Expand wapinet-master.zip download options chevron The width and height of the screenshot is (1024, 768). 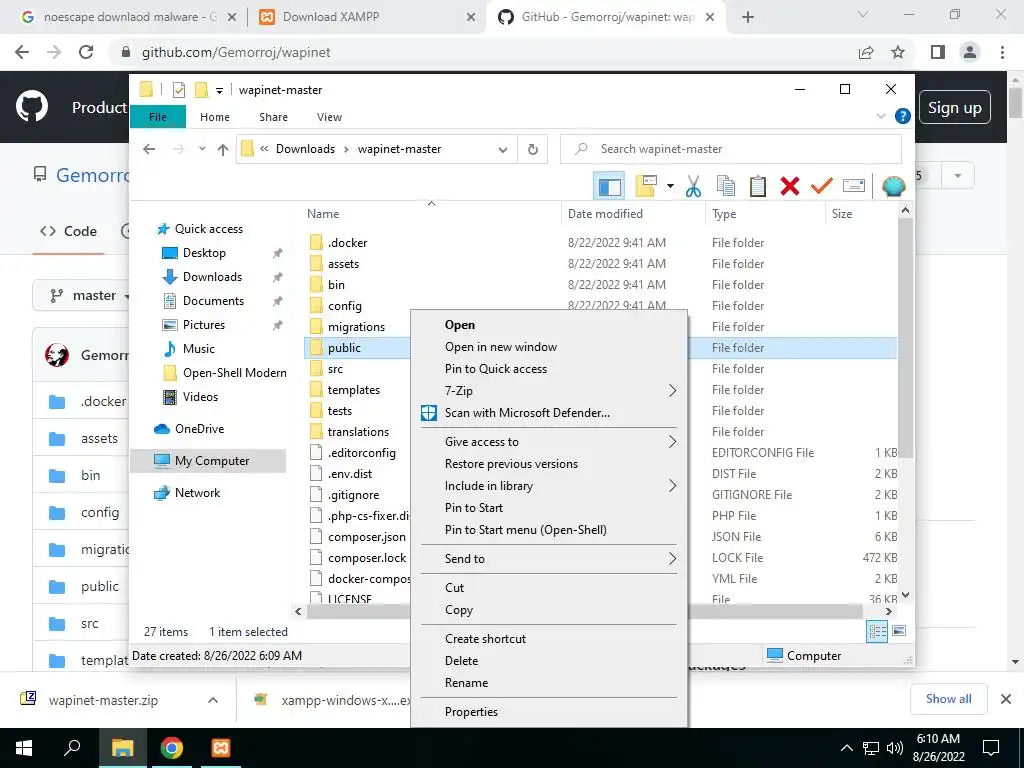213,700
